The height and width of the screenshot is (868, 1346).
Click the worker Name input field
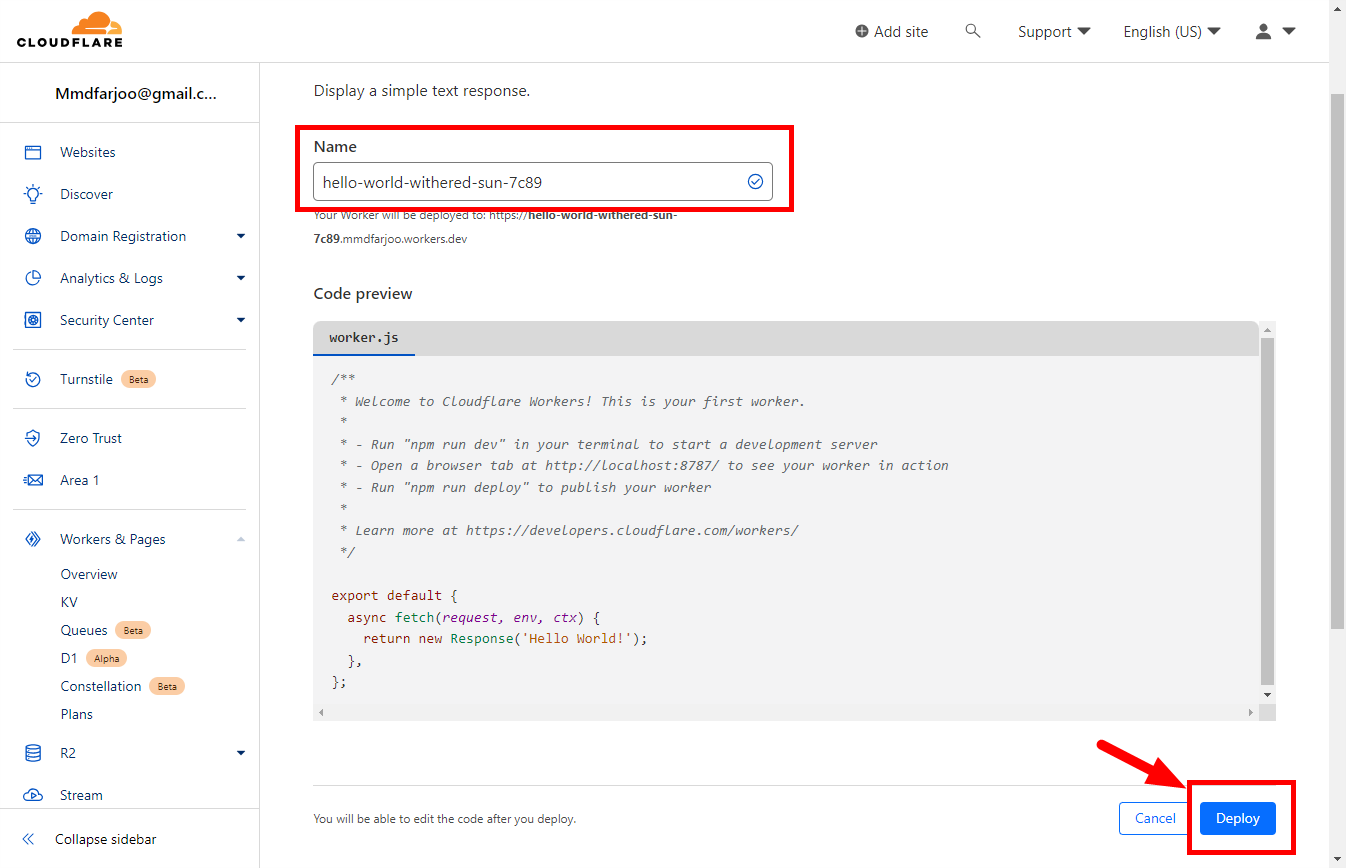pyautogui.click(x=543, y=181)
